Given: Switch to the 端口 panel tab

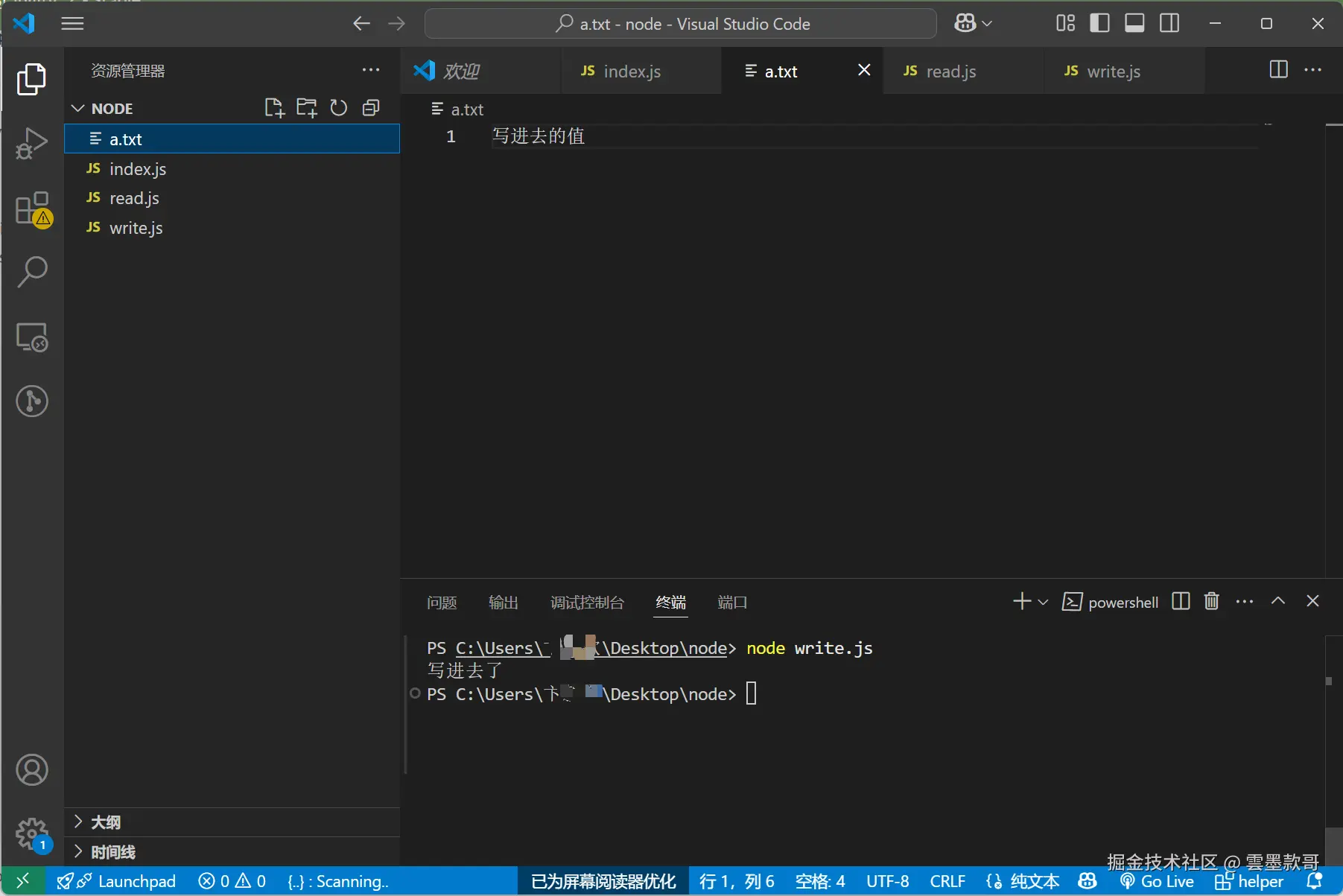Looking at the screenshot, I should [x=732, y=602].
